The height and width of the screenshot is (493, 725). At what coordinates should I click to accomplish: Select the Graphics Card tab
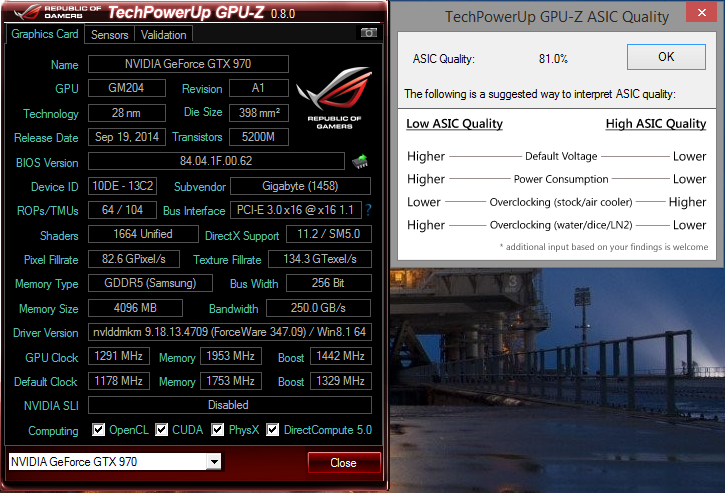tap(45, 34)
